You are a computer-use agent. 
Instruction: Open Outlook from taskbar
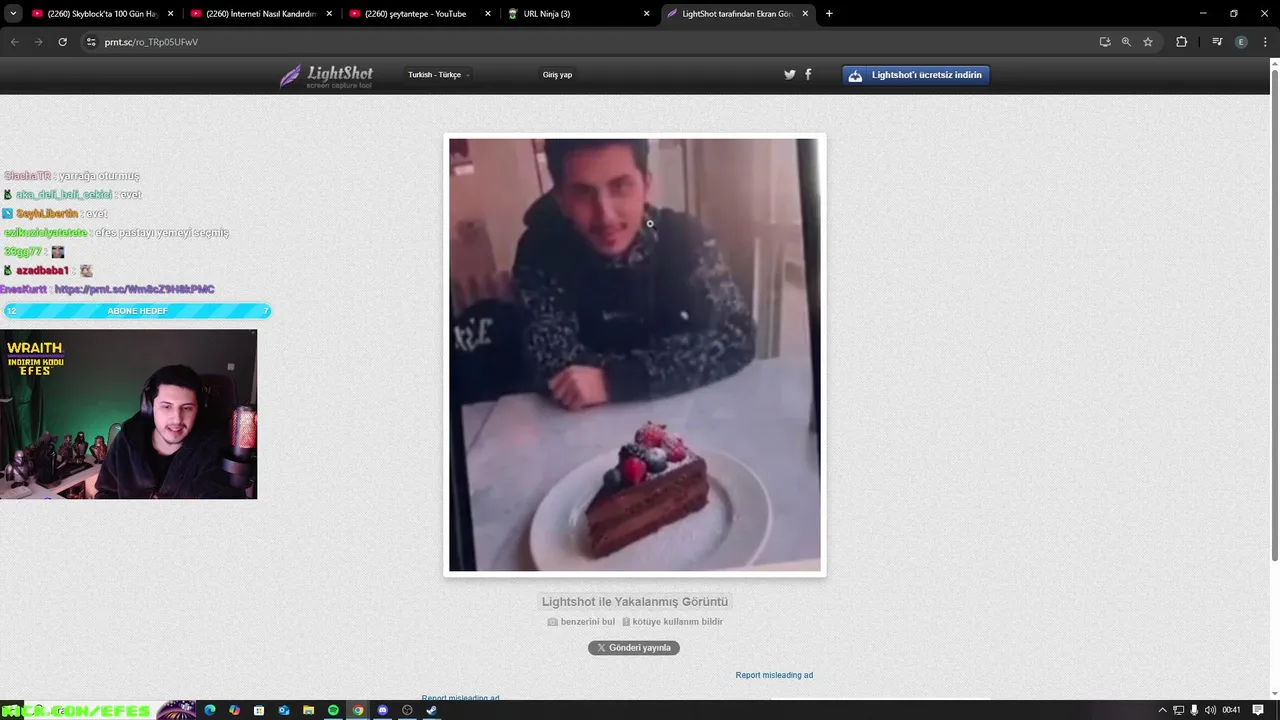coord(284,710)
